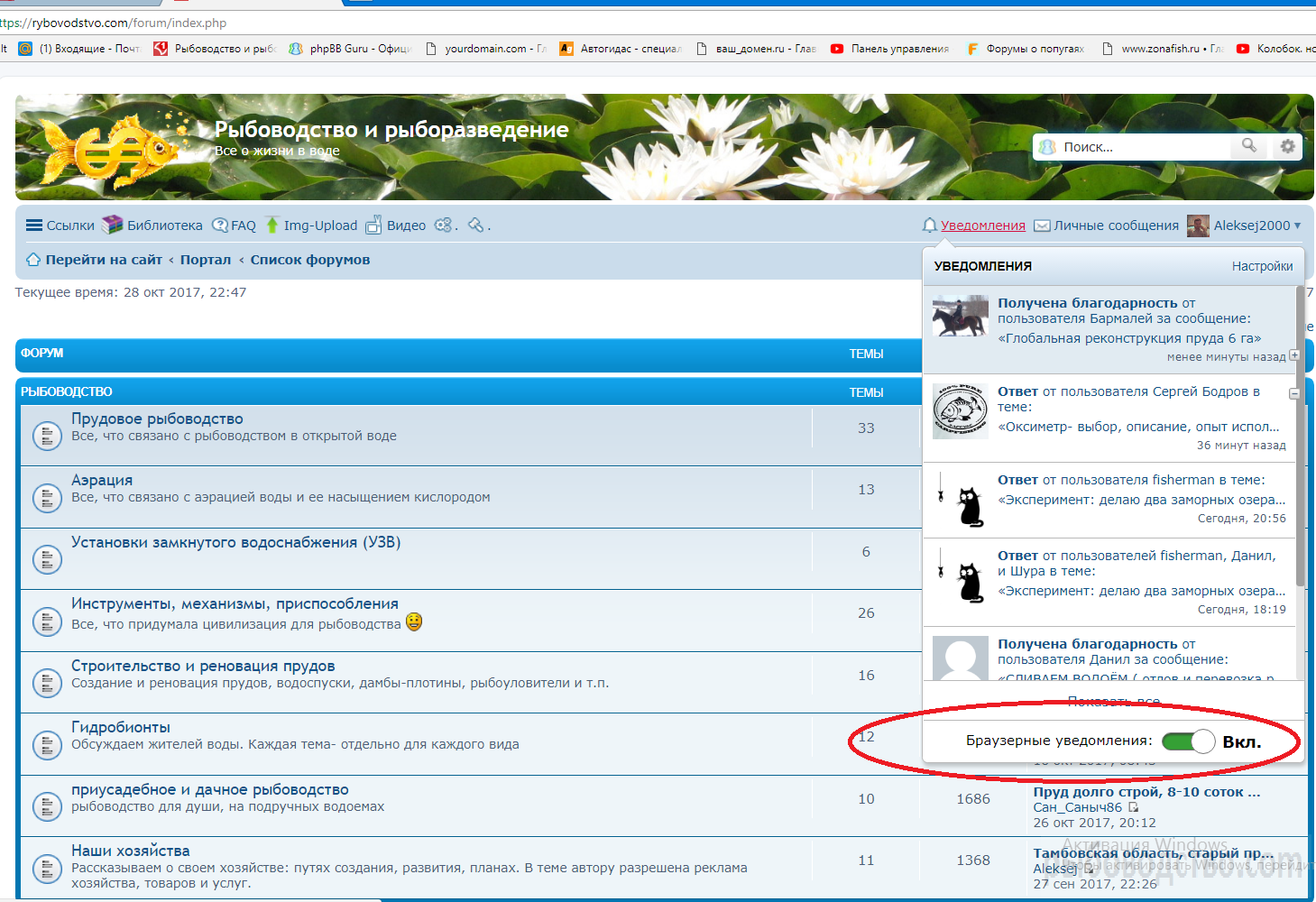Open the Aleksej2000 user dropdown arrow

click(x=1298, y=225)
